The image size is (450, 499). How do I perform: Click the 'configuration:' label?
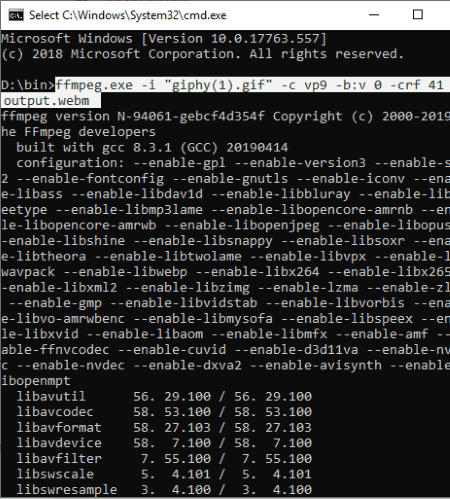[70, 163]
